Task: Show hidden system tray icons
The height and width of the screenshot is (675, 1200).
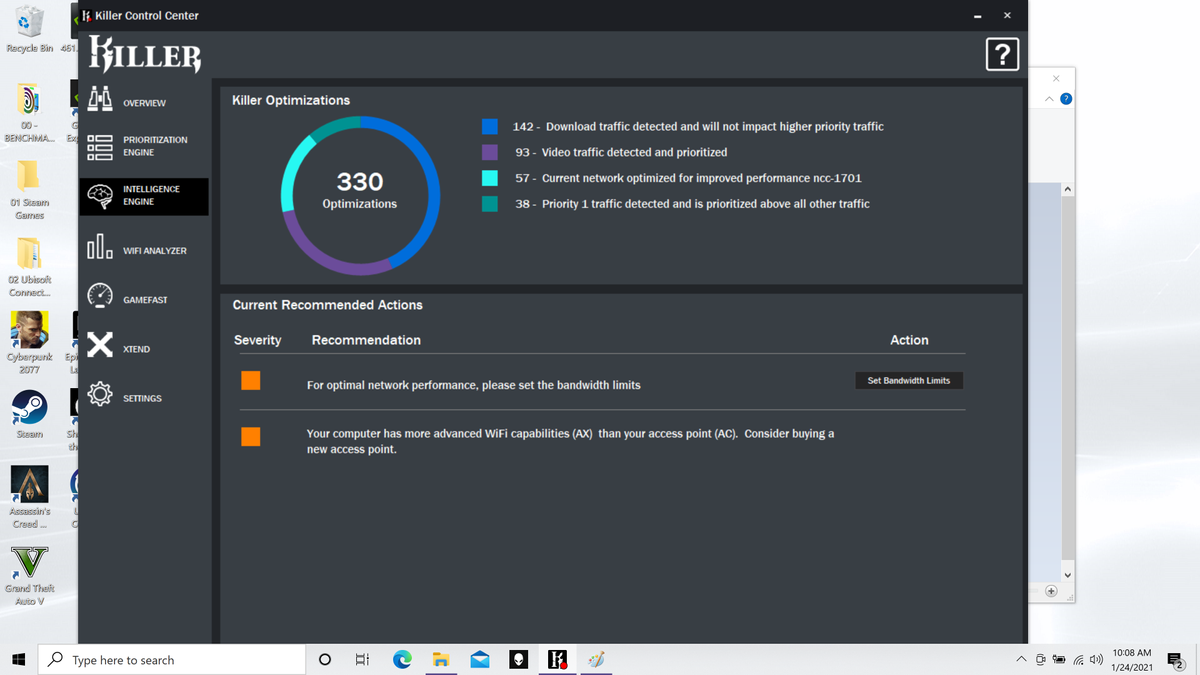Action: click(x=1021, y=660)
